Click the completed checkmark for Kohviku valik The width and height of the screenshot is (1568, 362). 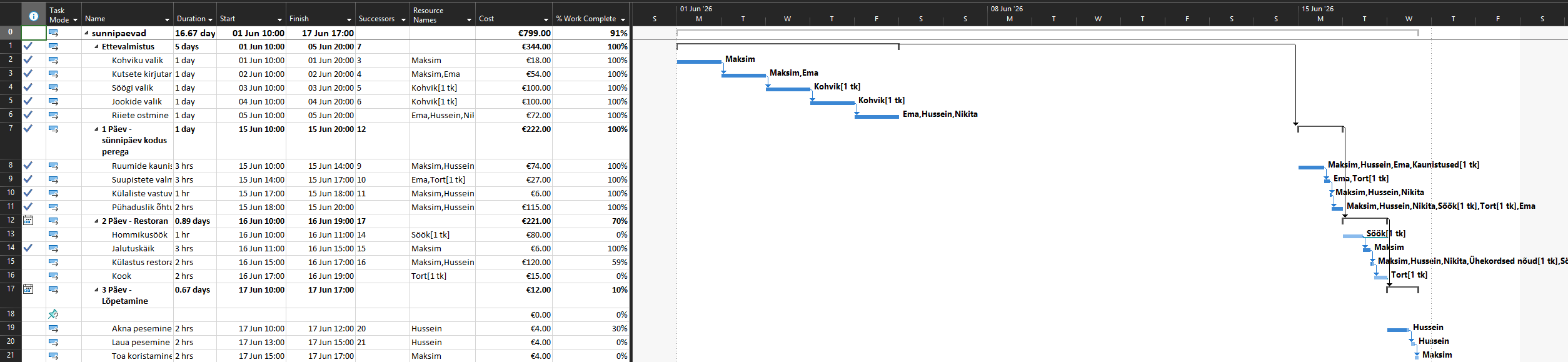28,60
